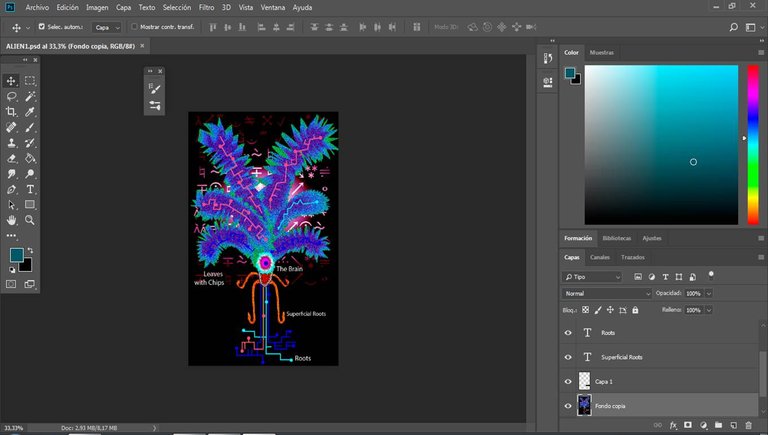768x435 pixels.
Task: Adjust the vertical hue slider
Action: 753,145
